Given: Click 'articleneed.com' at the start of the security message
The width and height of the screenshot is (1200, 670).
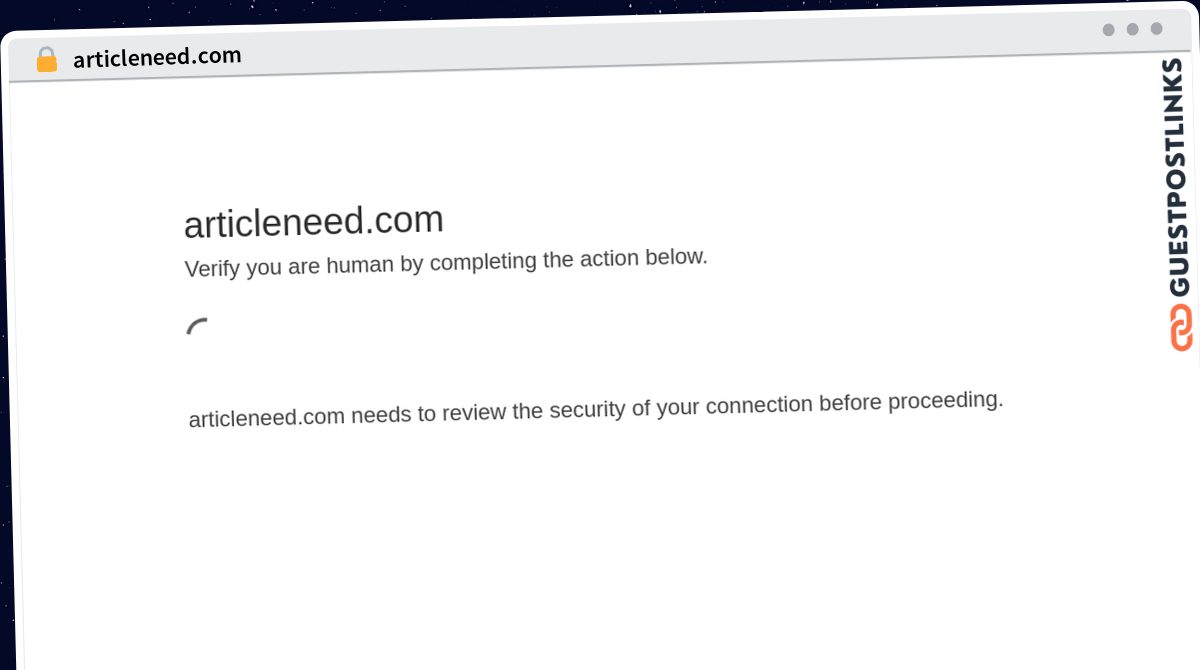Looking at the screenshot, I should (x=267, y=418).
